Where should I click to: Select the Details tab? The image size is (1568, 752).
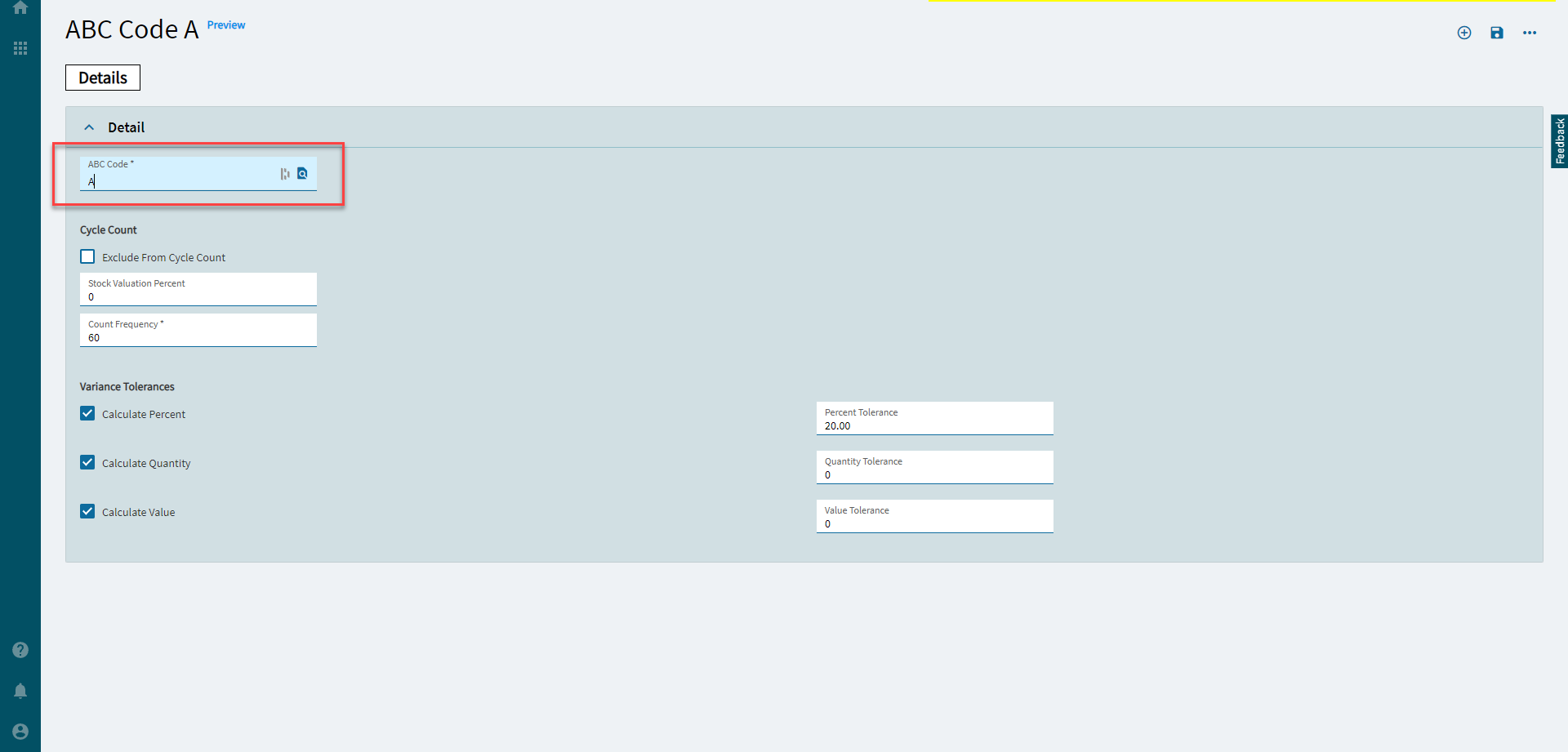[103, 78]
